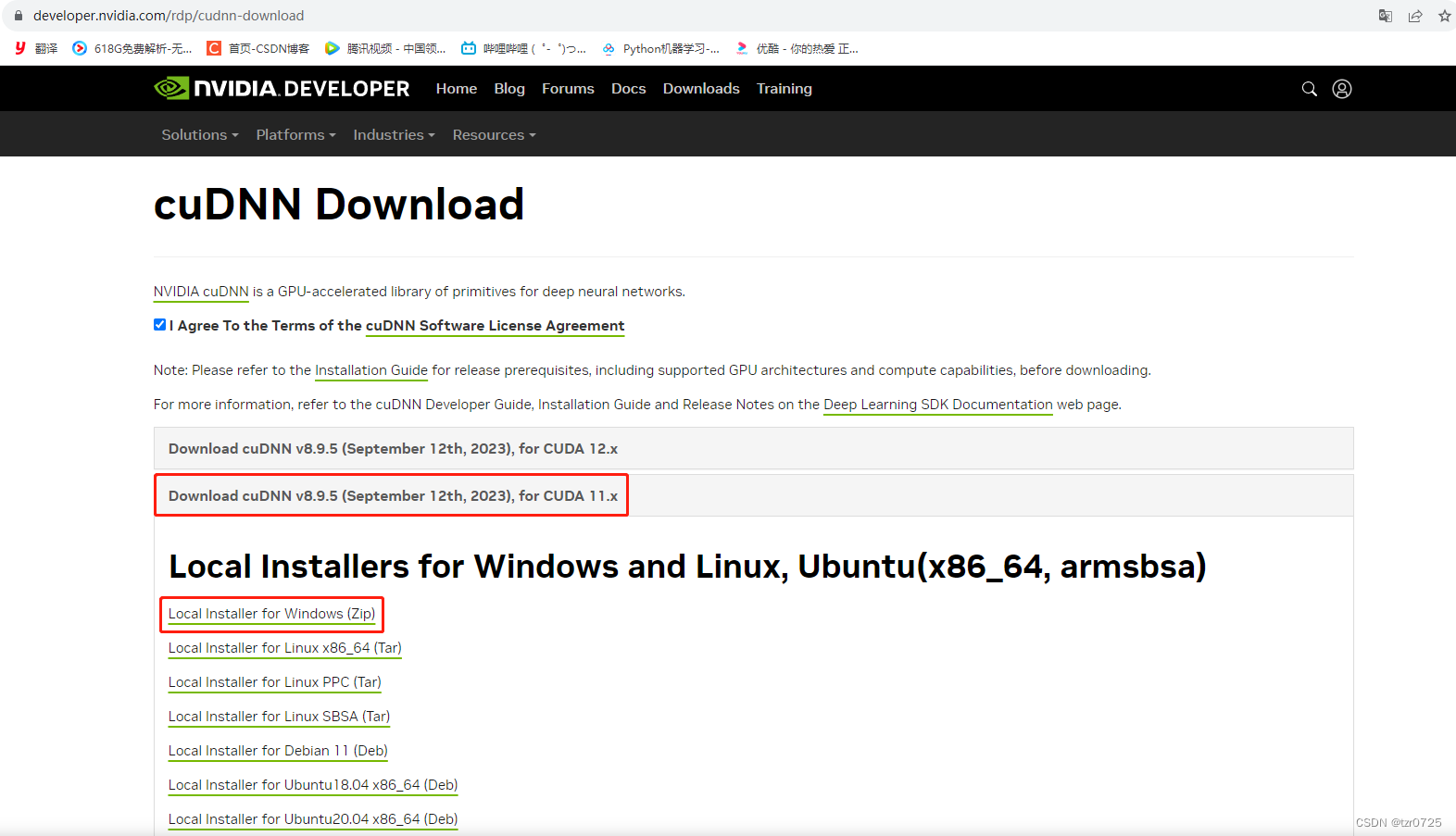Expand the Industries dropdown menu
This screenshot has width=1456, height=836.
tap(394, 134)
